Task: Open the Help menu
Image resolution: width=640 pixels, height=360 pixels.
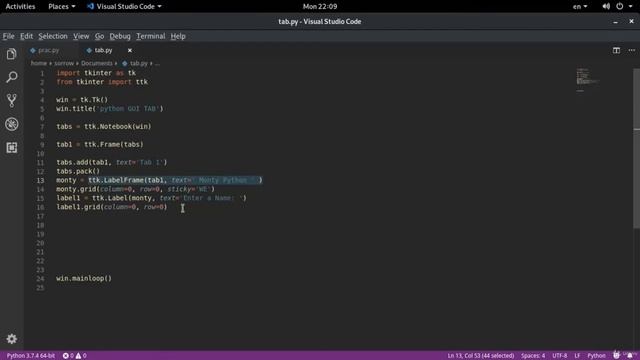Action: [178, 36]
